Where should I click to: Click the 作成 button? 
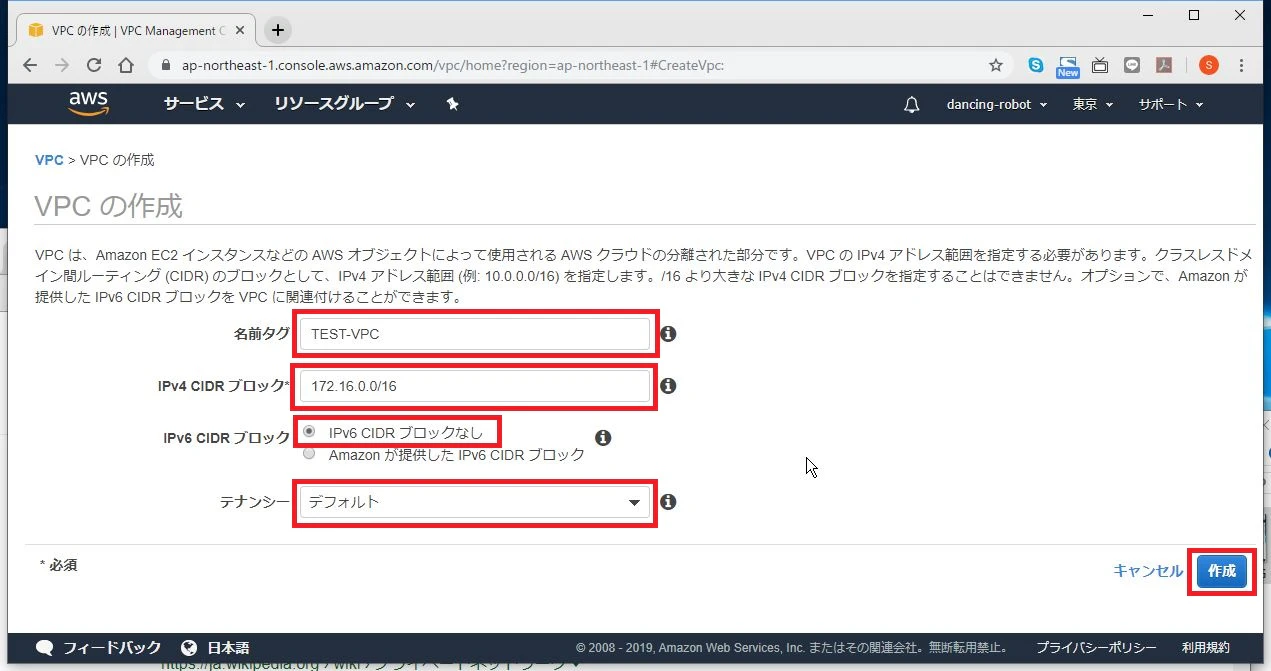click(1222, 571)
